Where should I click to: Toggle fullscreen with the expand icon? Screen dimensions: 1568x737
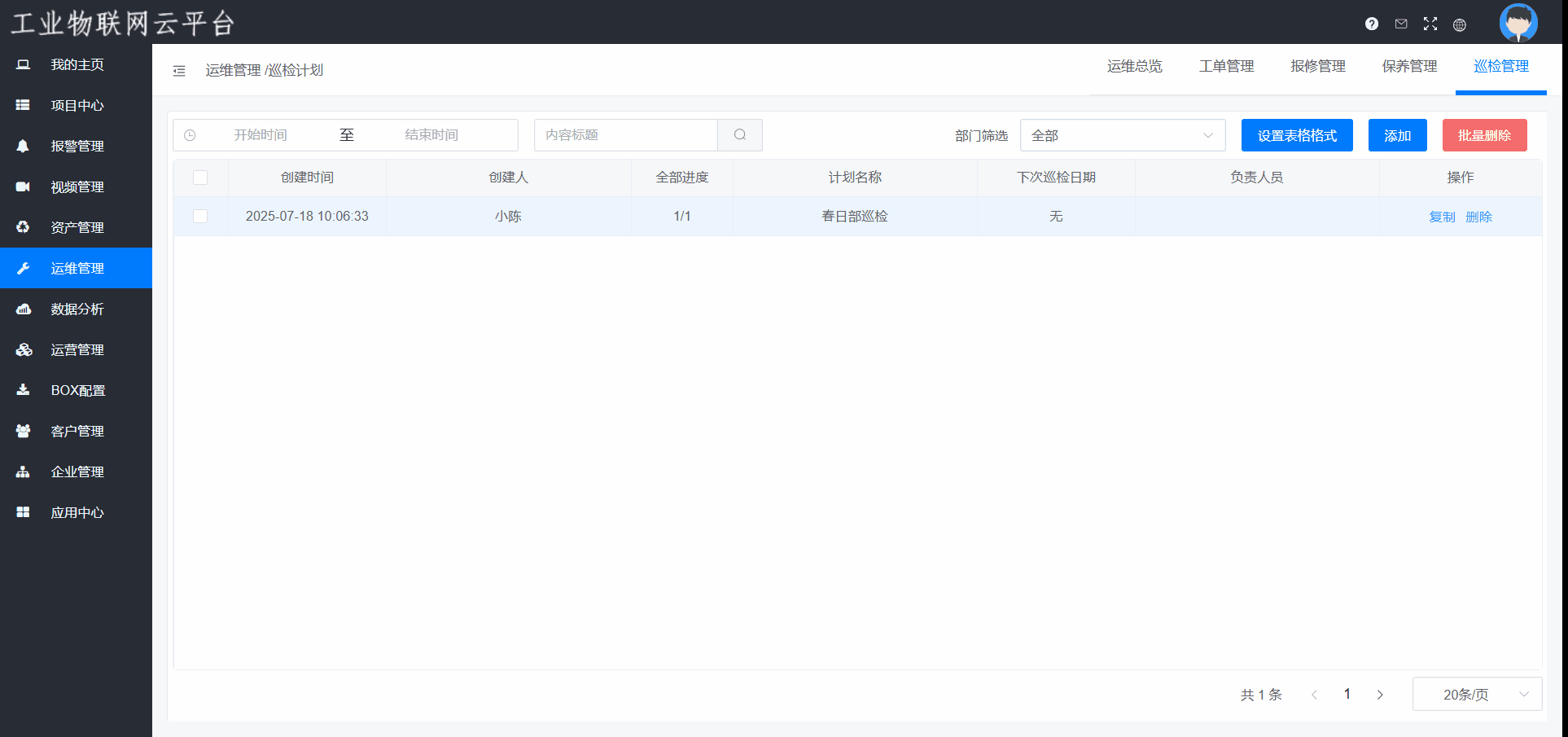(1430, 24)
